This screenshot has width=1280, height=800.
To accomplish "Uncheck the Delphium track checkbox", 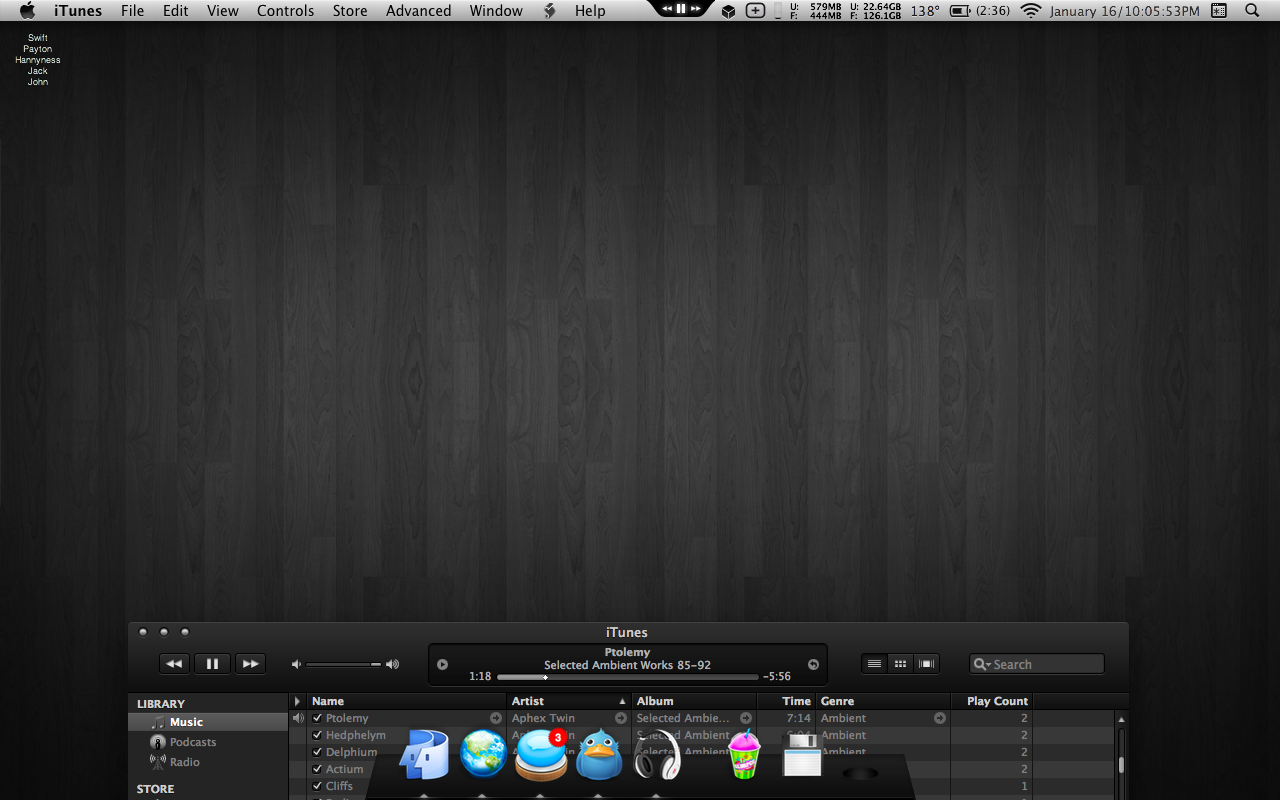I will coord(317,752).
